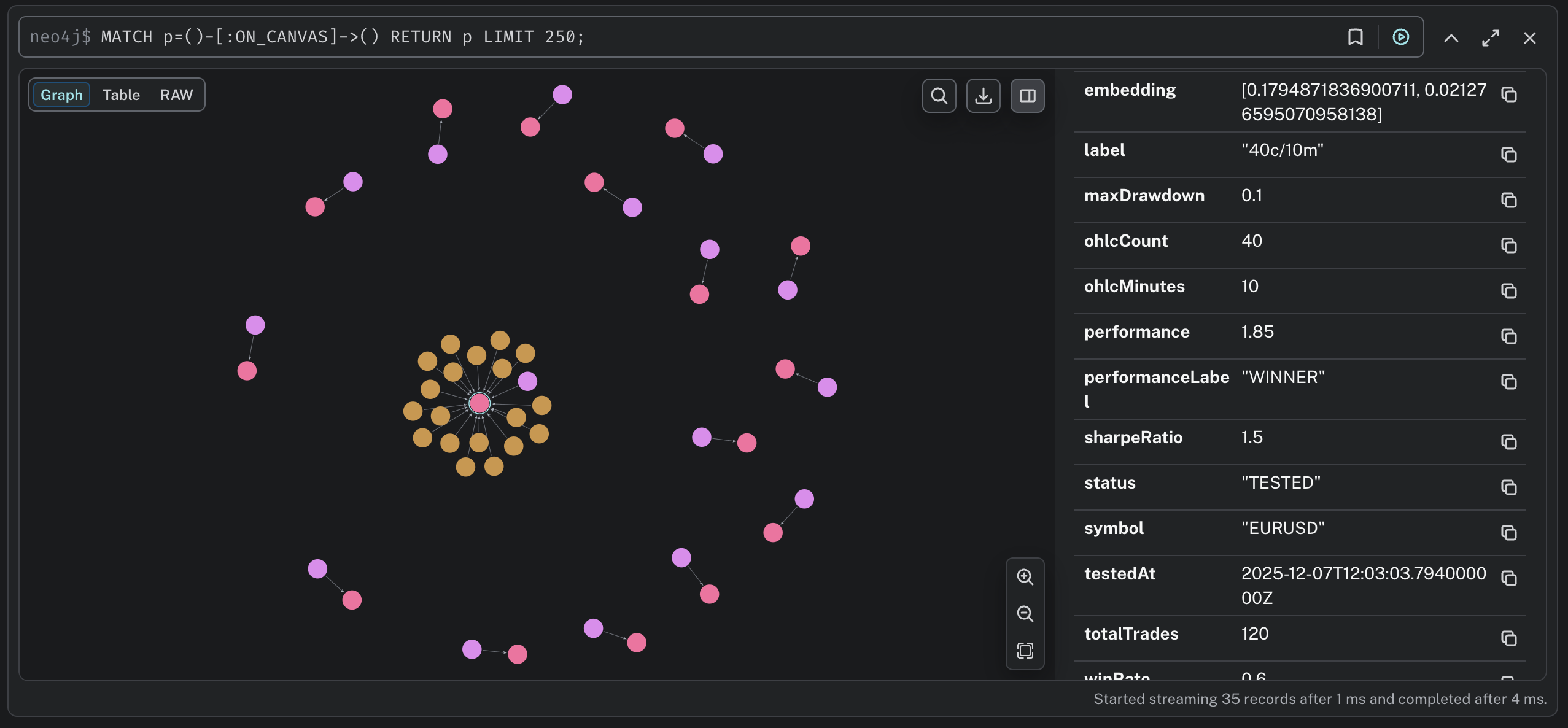Run the Cypher query with play icon
The image size is (1568, 728).
(x=1400, y=37)
